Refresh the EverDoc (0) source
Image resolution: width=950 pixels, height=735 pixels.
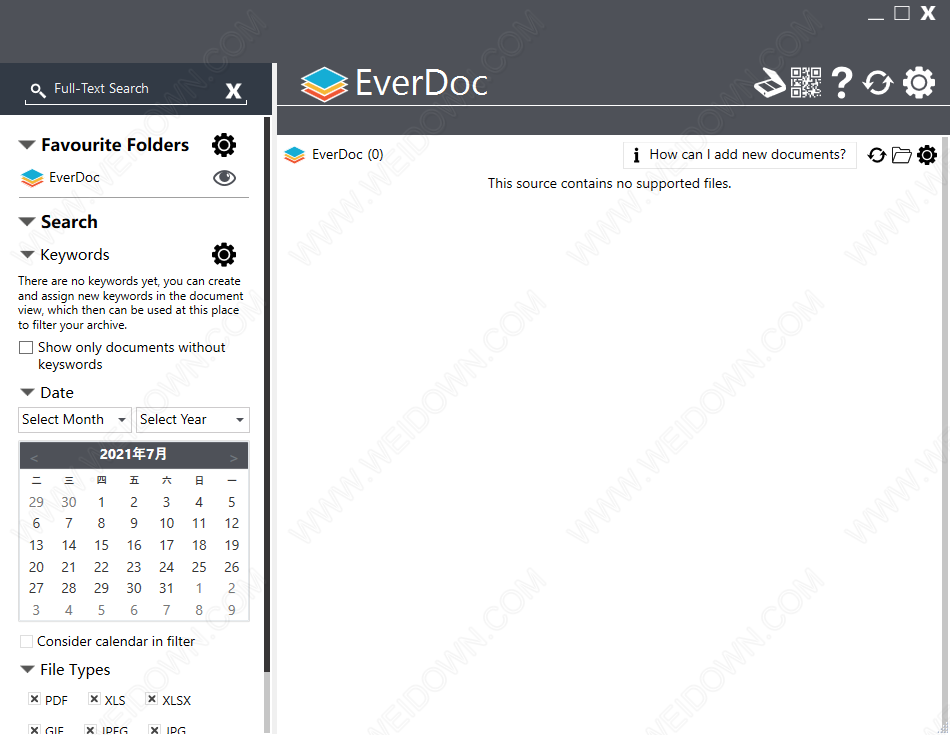pyautogui.click(x=877, y=155)
